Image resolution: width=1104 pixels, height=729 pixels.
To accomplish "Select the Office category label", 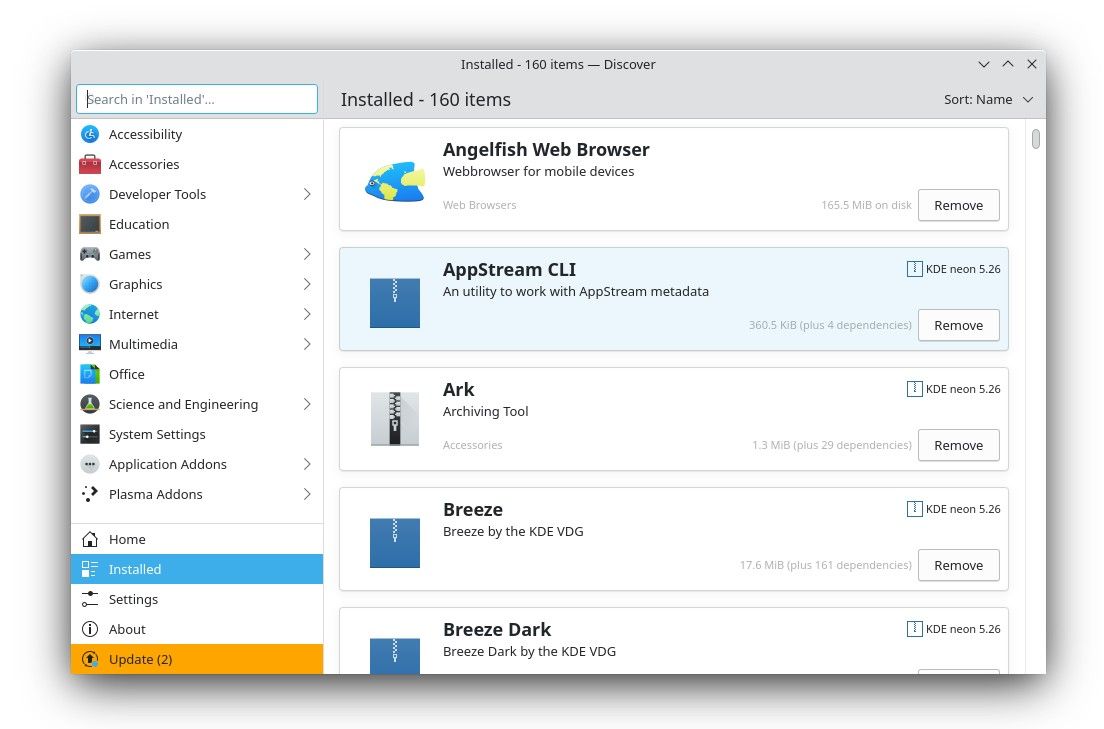I will [x=127, y=374].
